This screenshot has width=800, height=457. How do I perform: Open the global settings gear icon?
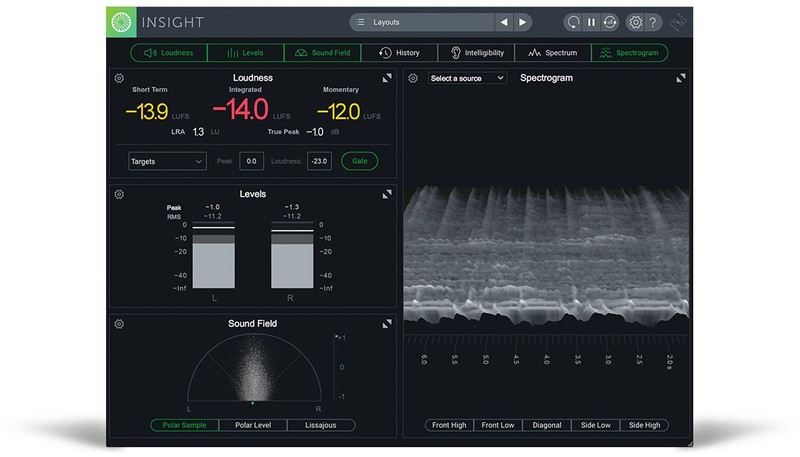click(635, 21)
